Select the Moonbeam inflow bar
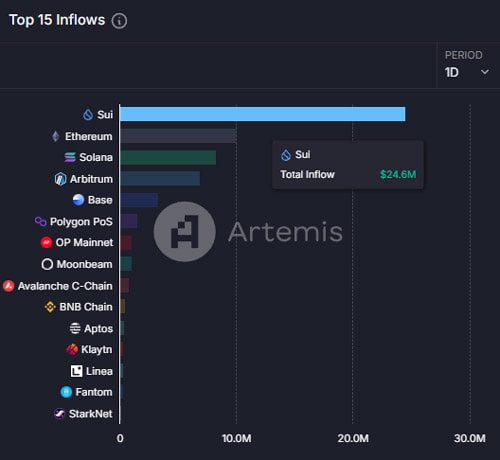Image resolution: width=500 pixels, height=460 pixels. coord(126,264)
